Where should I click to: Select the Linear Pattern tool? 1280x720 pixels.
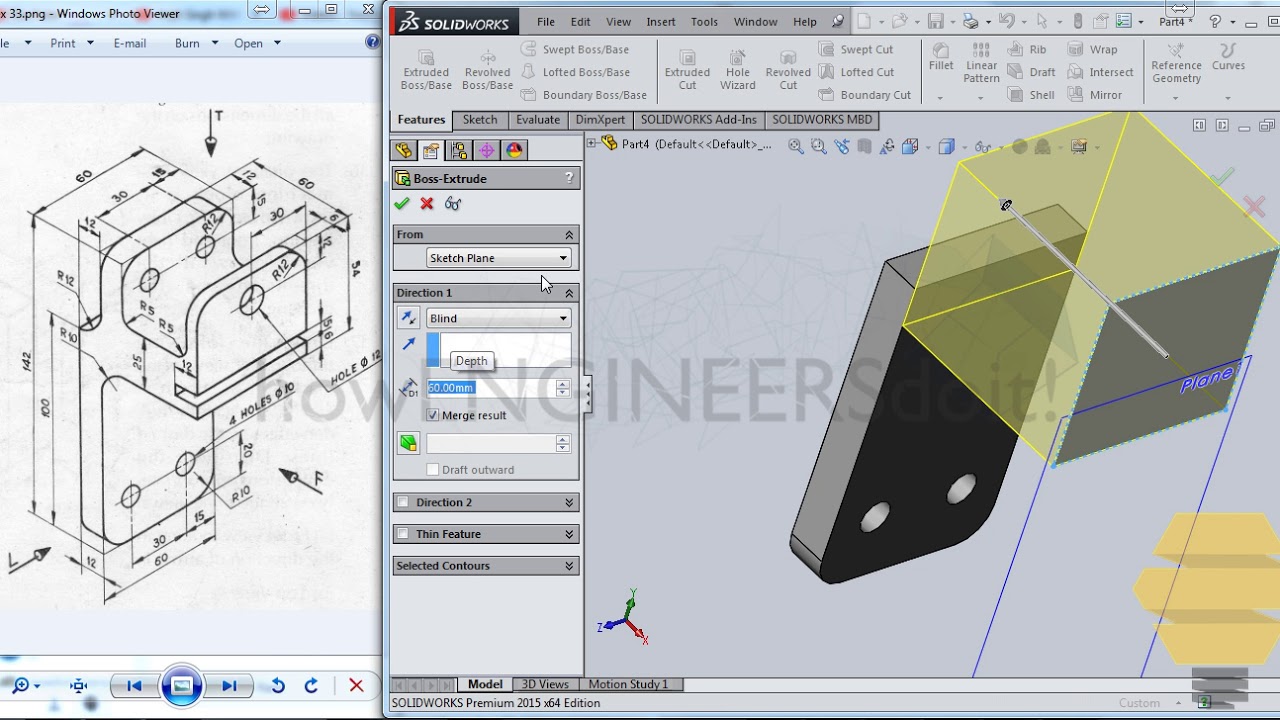(x=981, y=63)
